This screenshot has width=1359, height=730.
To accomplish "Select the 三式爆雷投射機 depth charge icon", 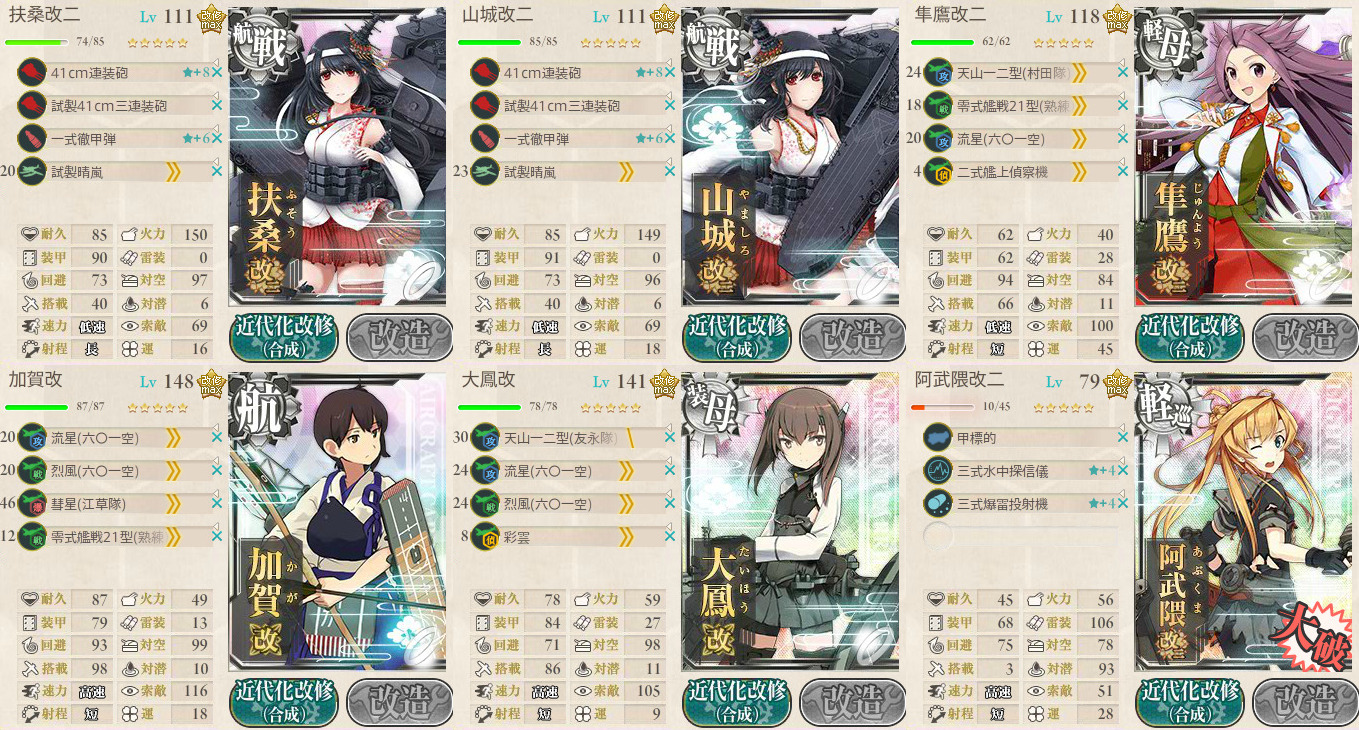I will (x=940, y=503).
